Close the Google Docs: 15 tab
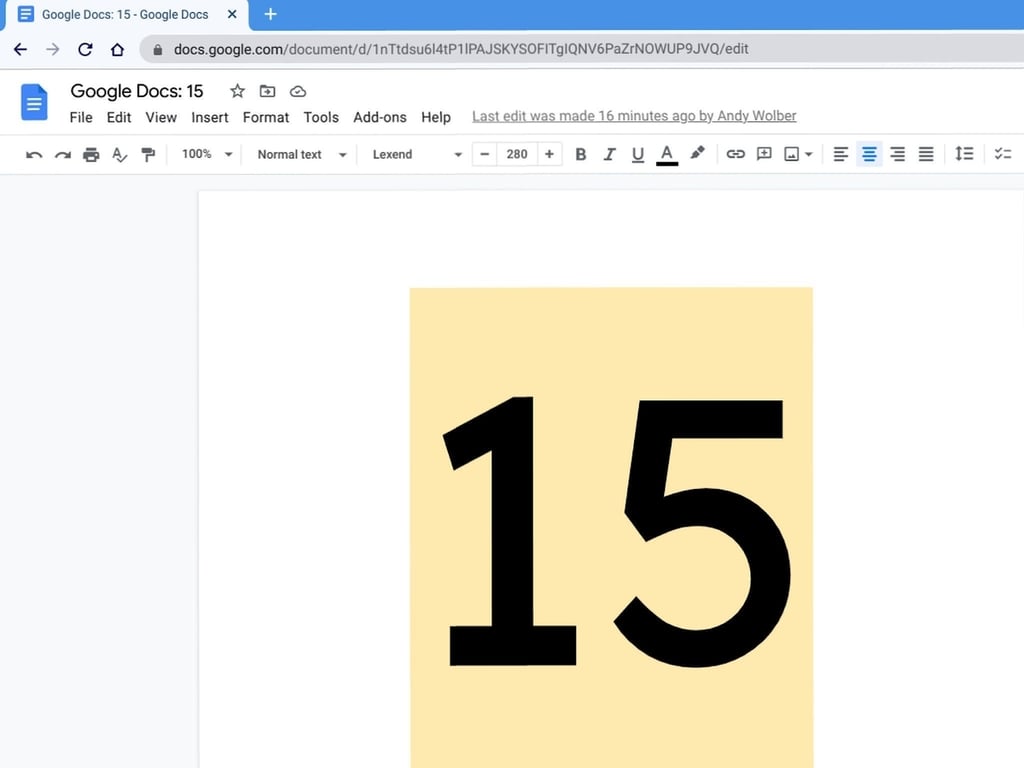The height and width of the screenshot is (768, 1024). pos(232,14)
